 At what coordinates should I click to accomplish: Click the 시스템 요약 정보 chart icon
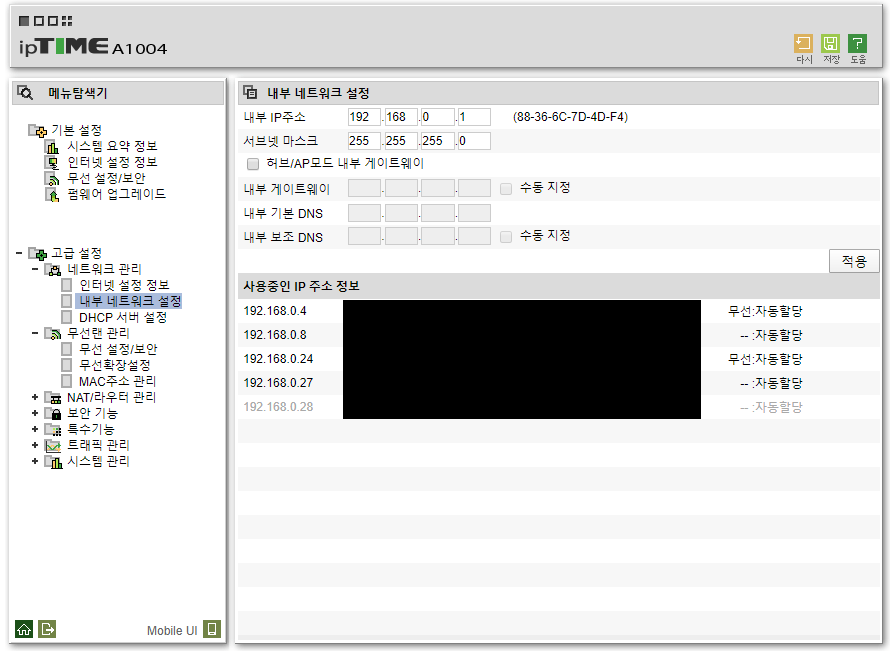click(52, 147)
